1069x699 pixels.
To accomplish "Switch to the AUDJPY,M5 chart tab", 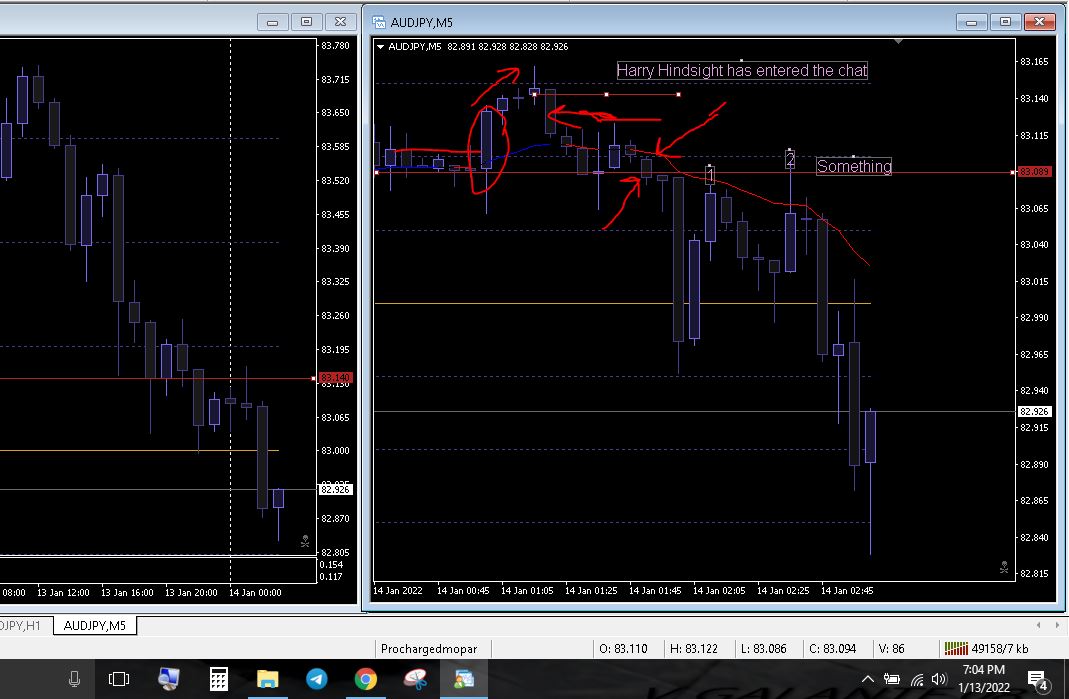I will (95, 625).
